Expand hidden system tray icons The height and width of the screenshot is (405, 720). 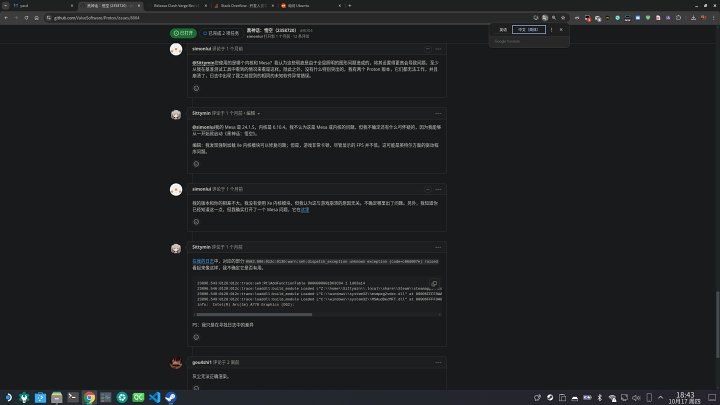660,398
